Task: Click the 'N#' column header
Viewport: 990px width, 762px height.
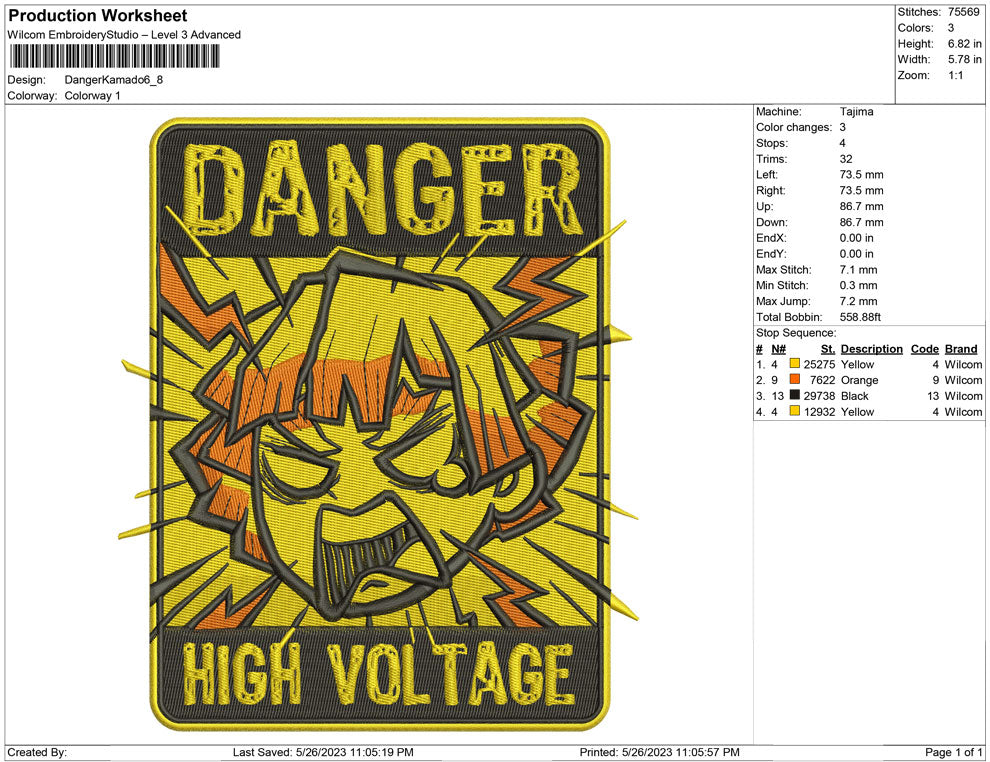Action: (x=778, y=348)
